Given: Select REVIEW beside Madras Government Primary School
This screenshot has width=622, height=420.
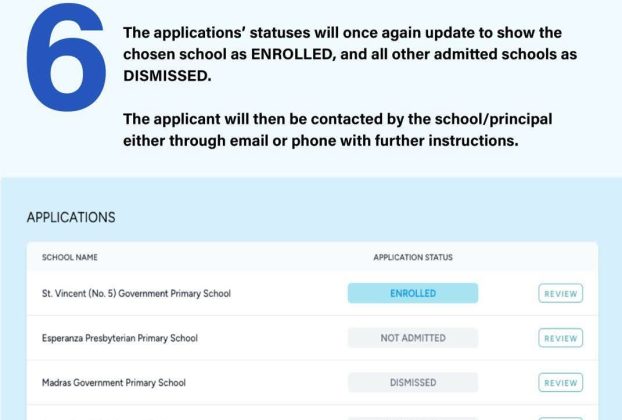Looking at the screenshot, I should (x=561, y=383).
